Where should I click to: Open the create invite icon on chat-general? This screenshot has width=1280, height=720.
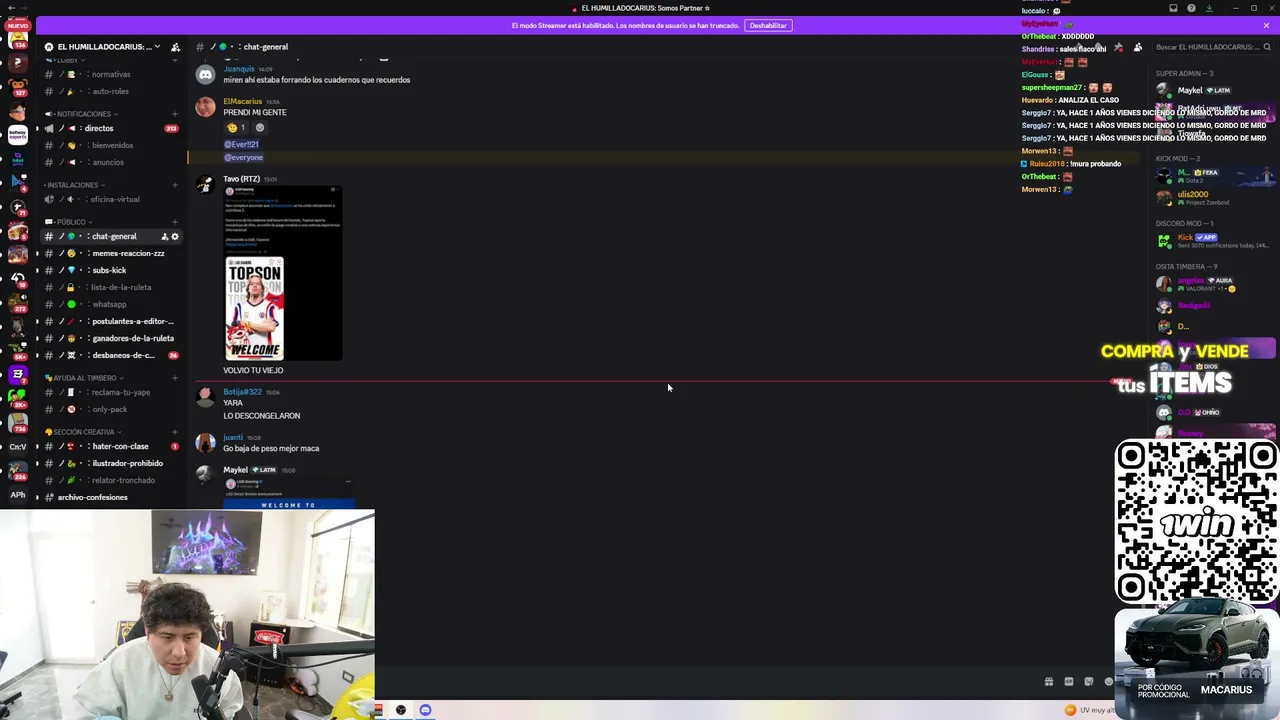(x=165, y=237)
